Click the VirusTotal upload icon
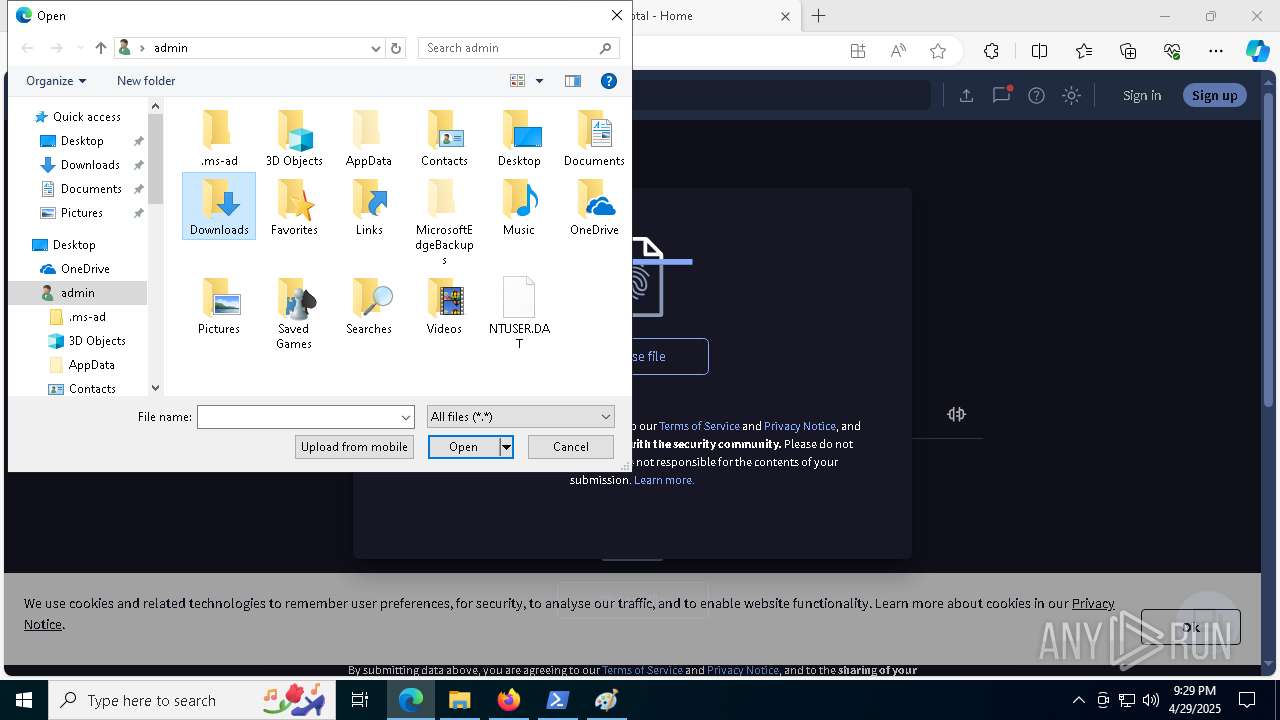Image resolution: width=1280 pixels, height=720 pixels. point(966,95)
